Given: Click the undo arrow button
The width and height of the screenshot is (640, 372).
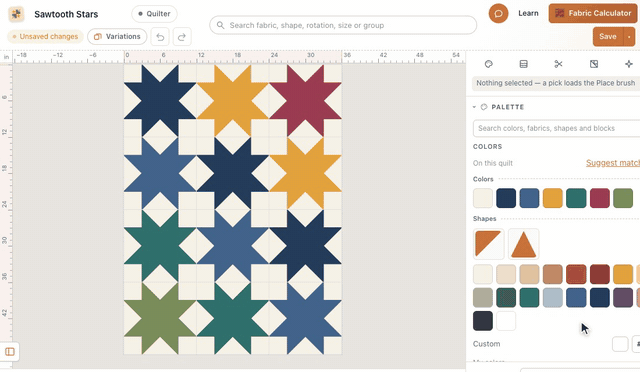Looking at the screenshot, I should pyautogui.click(x=160, y=37).
